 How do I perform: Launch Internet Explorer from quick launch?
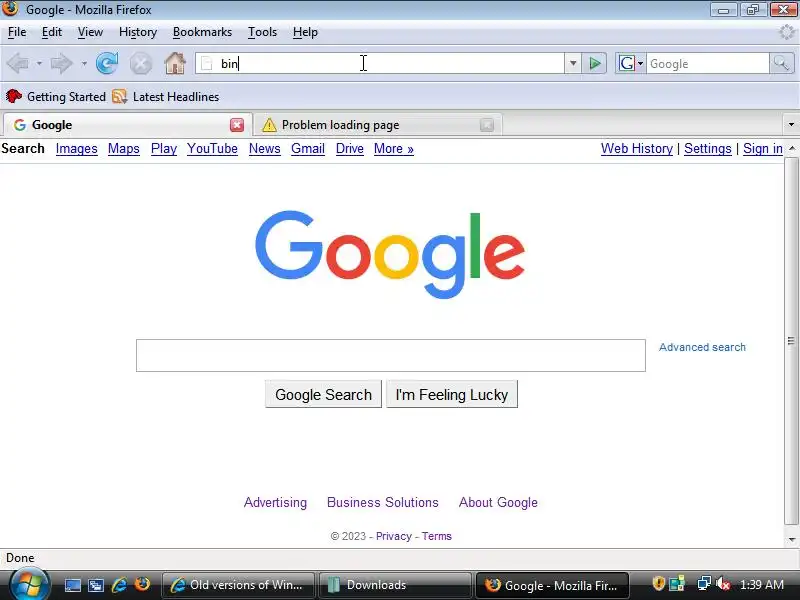click(x=119, y=585)
